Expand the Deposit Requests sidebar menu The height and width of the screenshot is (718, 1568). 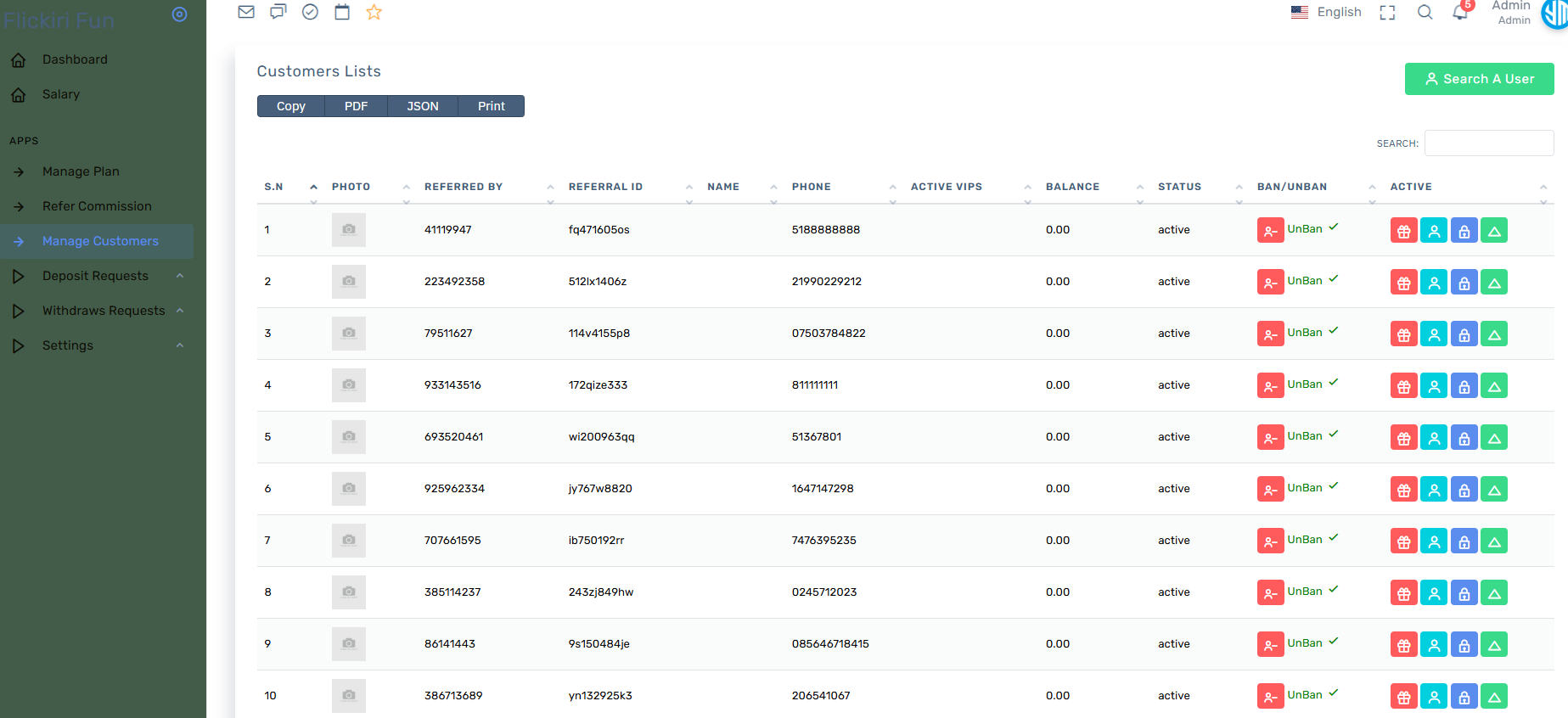pyautogui.click(x=95, y=276)
